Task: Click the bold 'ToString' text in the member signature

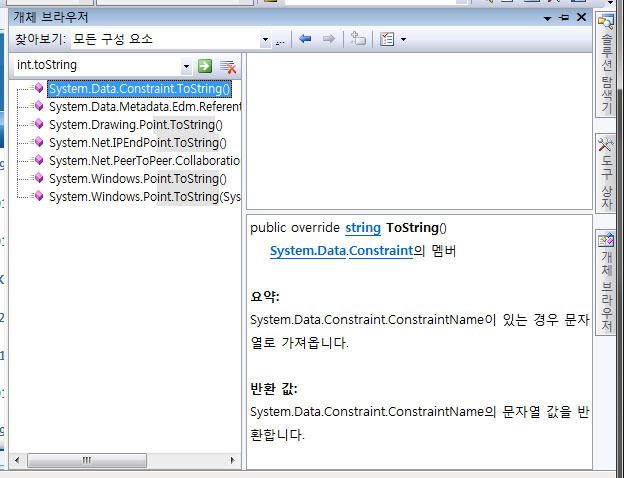Action: [412, 228]
